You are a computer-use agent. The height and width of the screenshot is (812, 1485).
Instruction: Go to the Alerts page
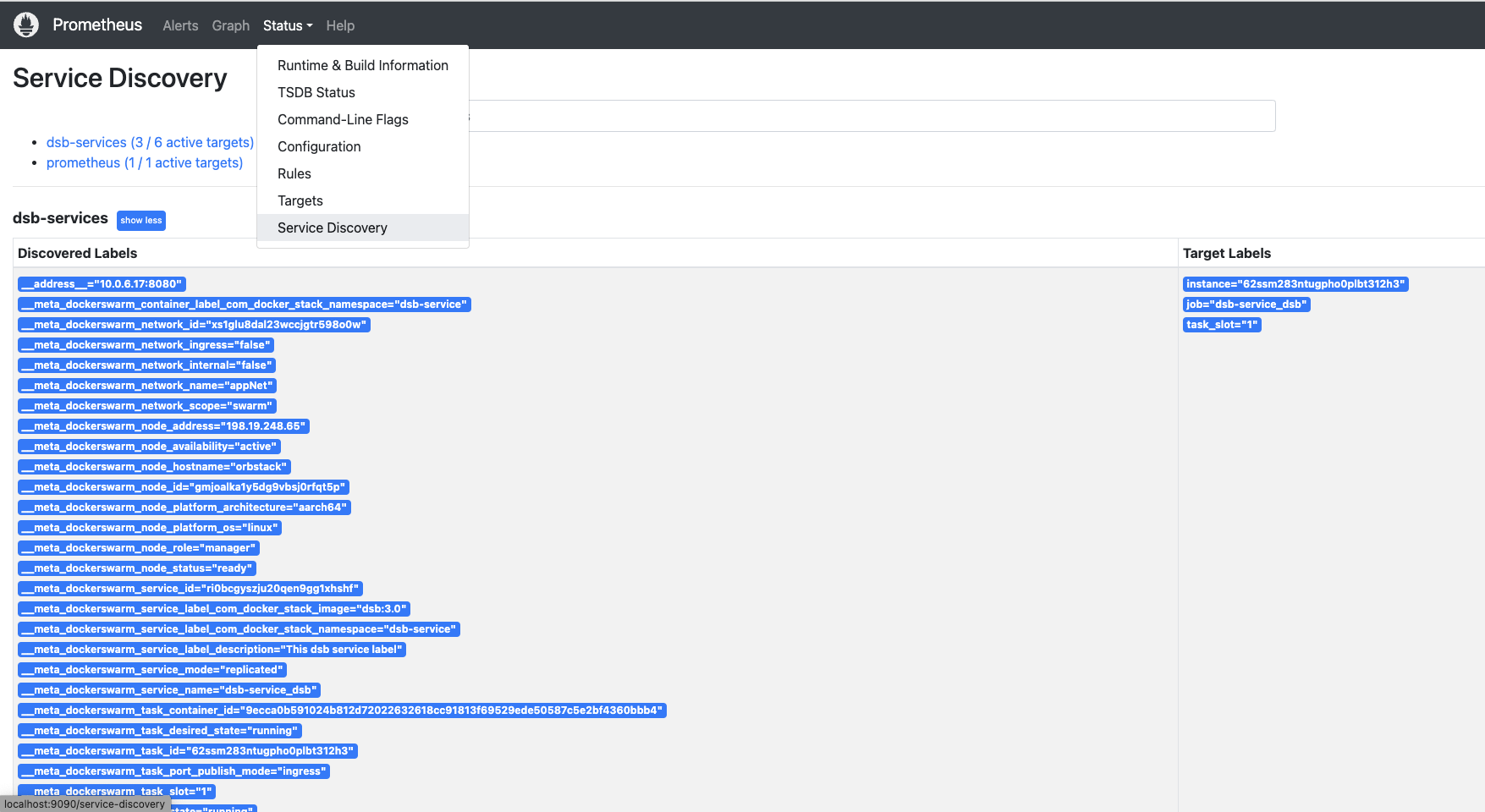click(x=180, y=26)
